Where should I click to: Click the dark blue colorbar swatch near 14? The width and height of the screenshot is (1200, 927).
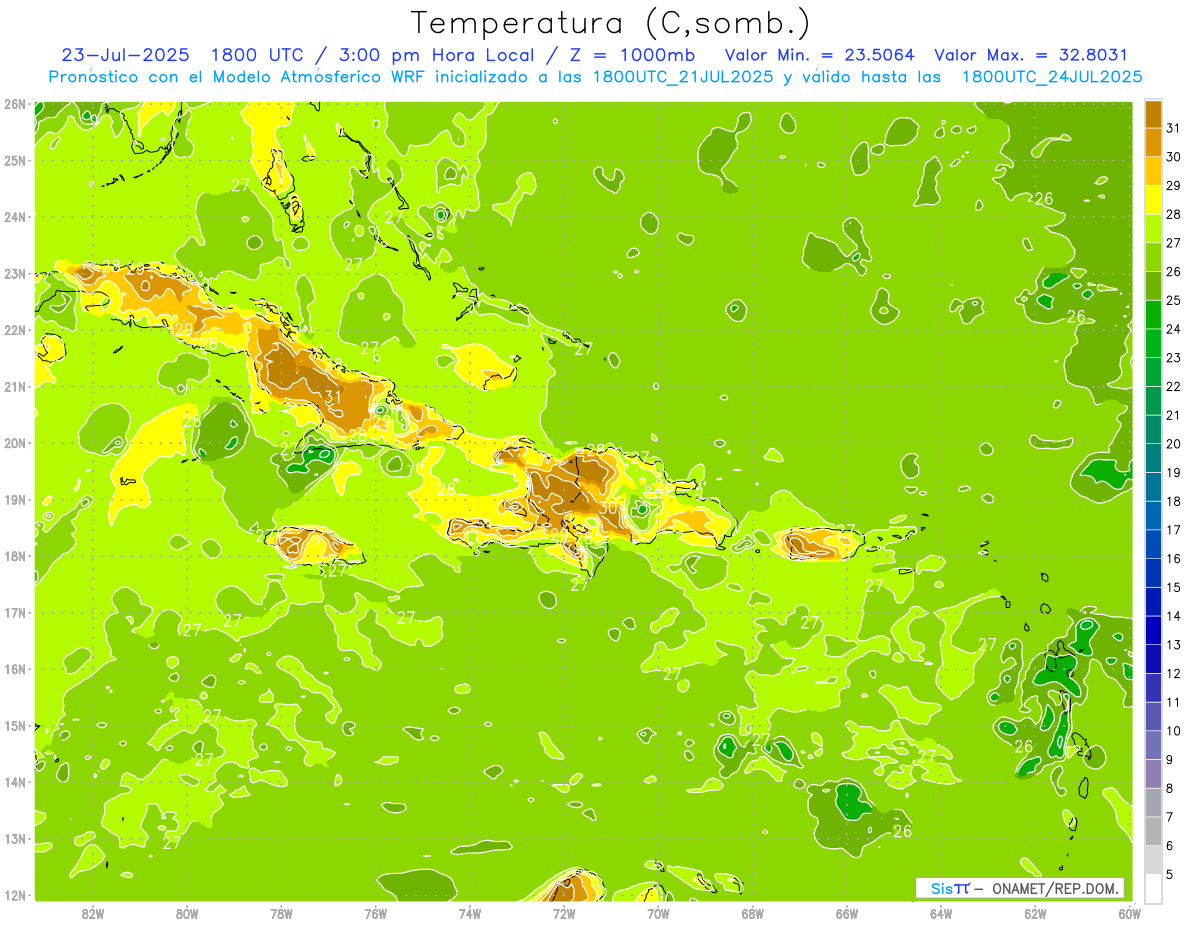pos(1153,630)
